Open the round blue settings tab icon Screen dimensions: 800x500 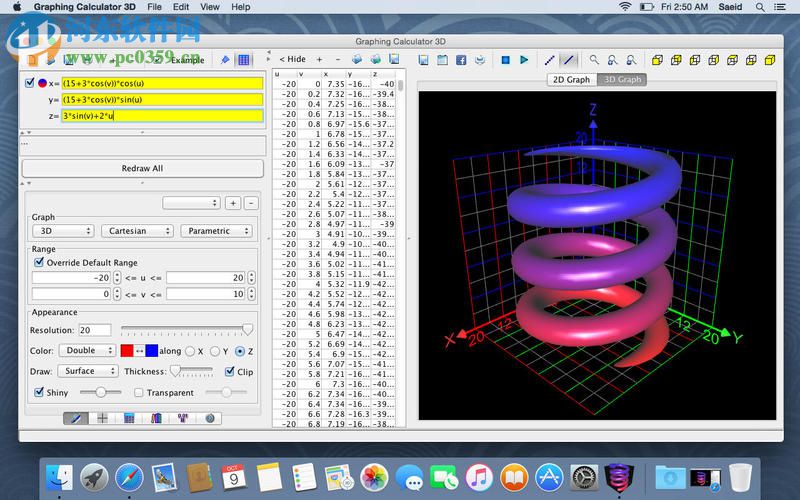point(209,418)
